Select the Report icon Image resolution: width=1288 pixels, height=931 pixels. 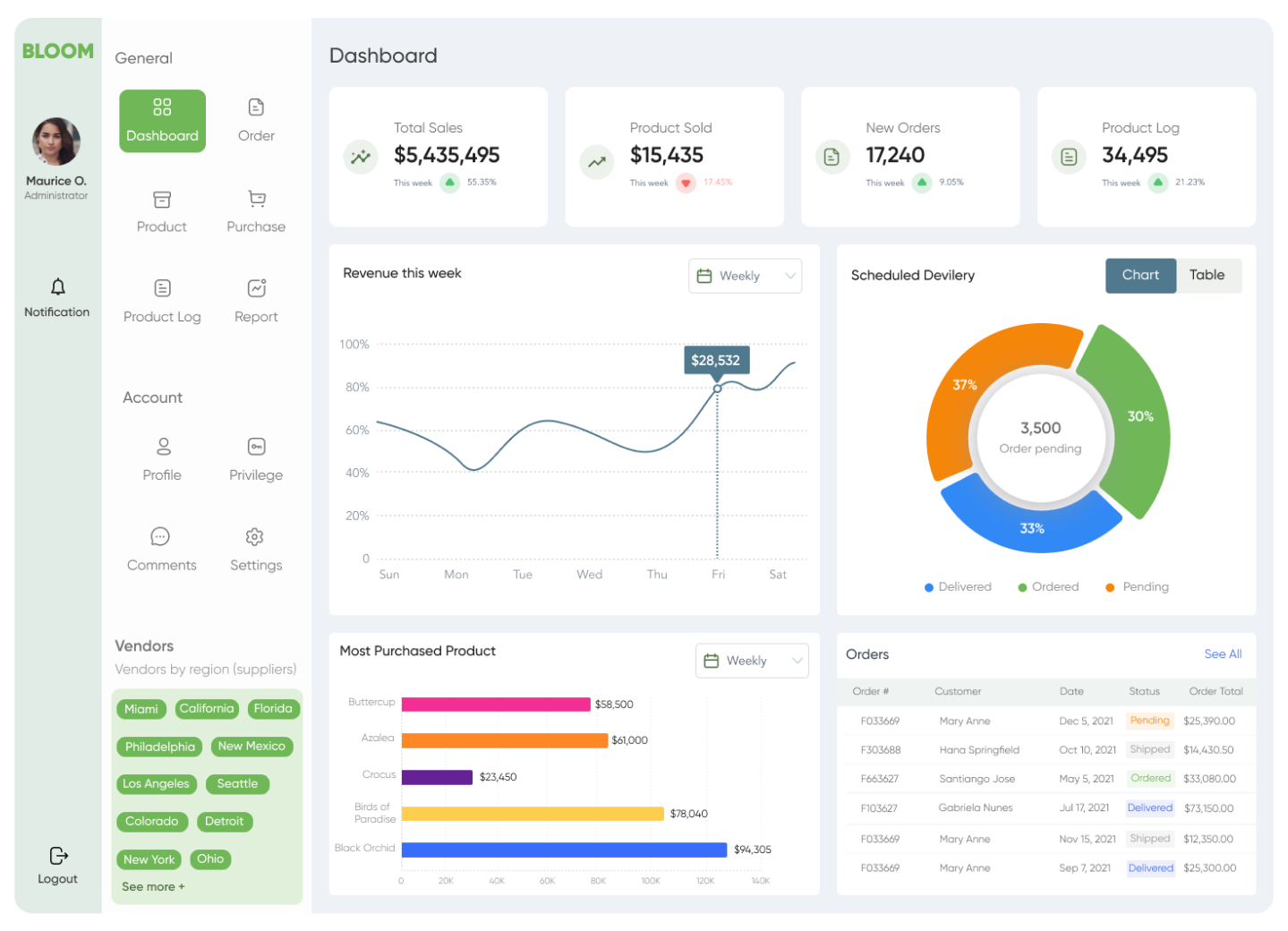pyautogui.click(x=255, y=301)
